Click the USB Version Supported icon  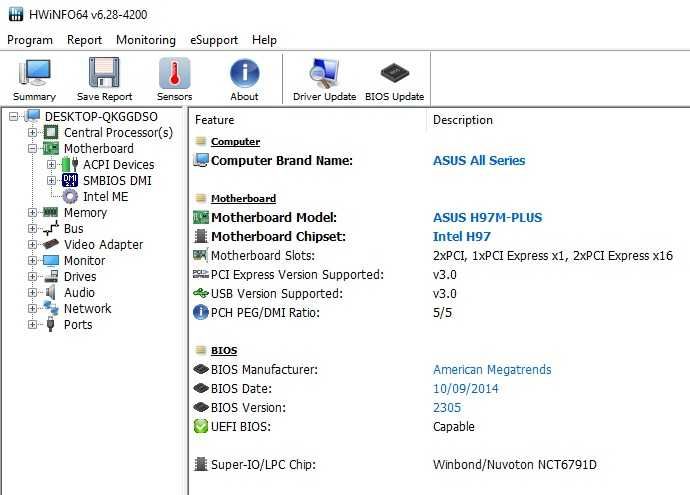coord(201,293)
